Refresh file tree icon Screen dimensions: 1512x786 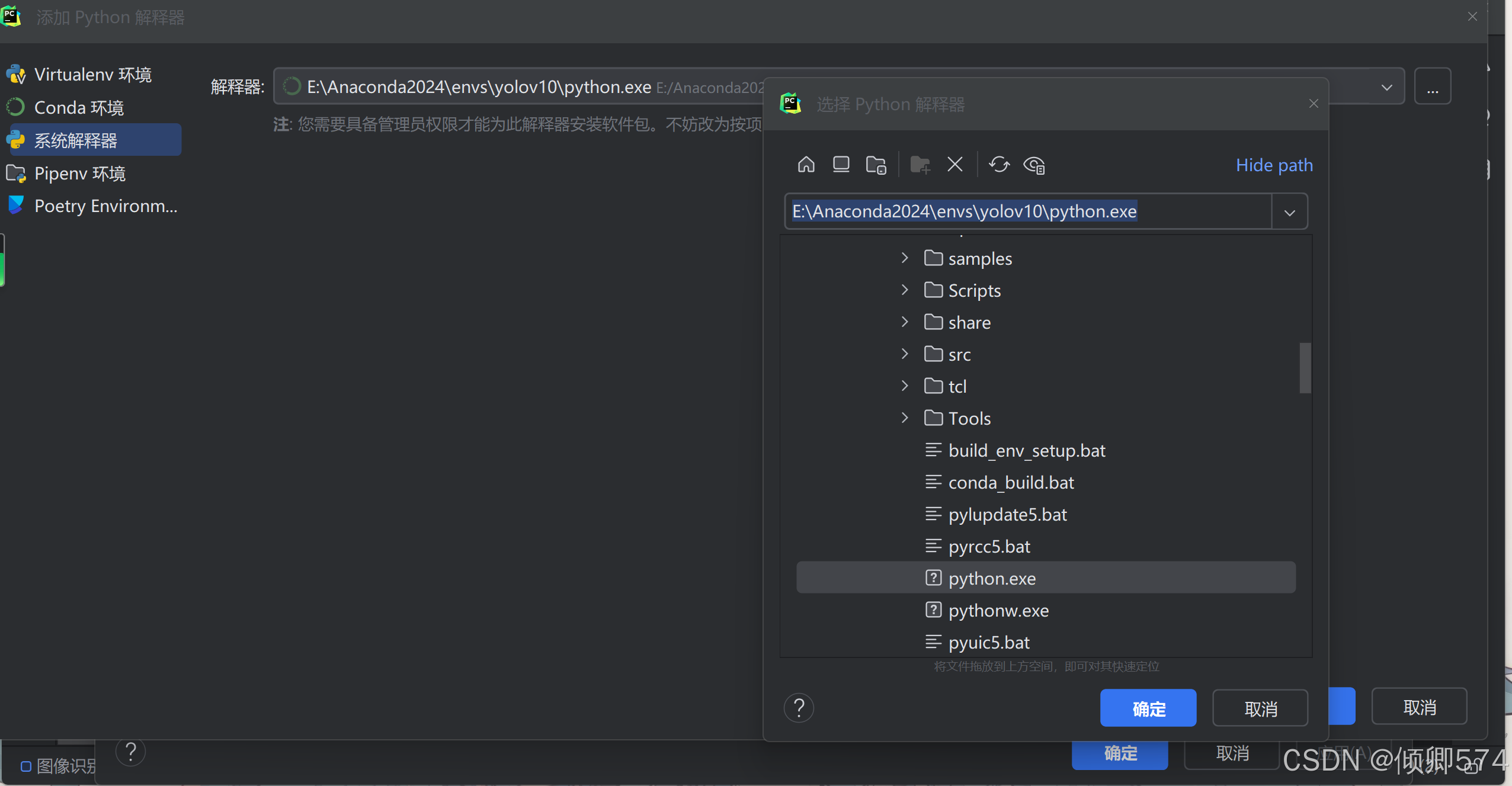(x=999, y=164)
